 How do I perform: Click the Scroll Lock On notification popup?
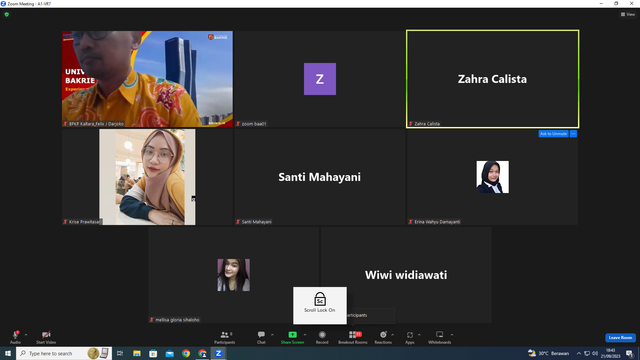click(x=320, y=305)
